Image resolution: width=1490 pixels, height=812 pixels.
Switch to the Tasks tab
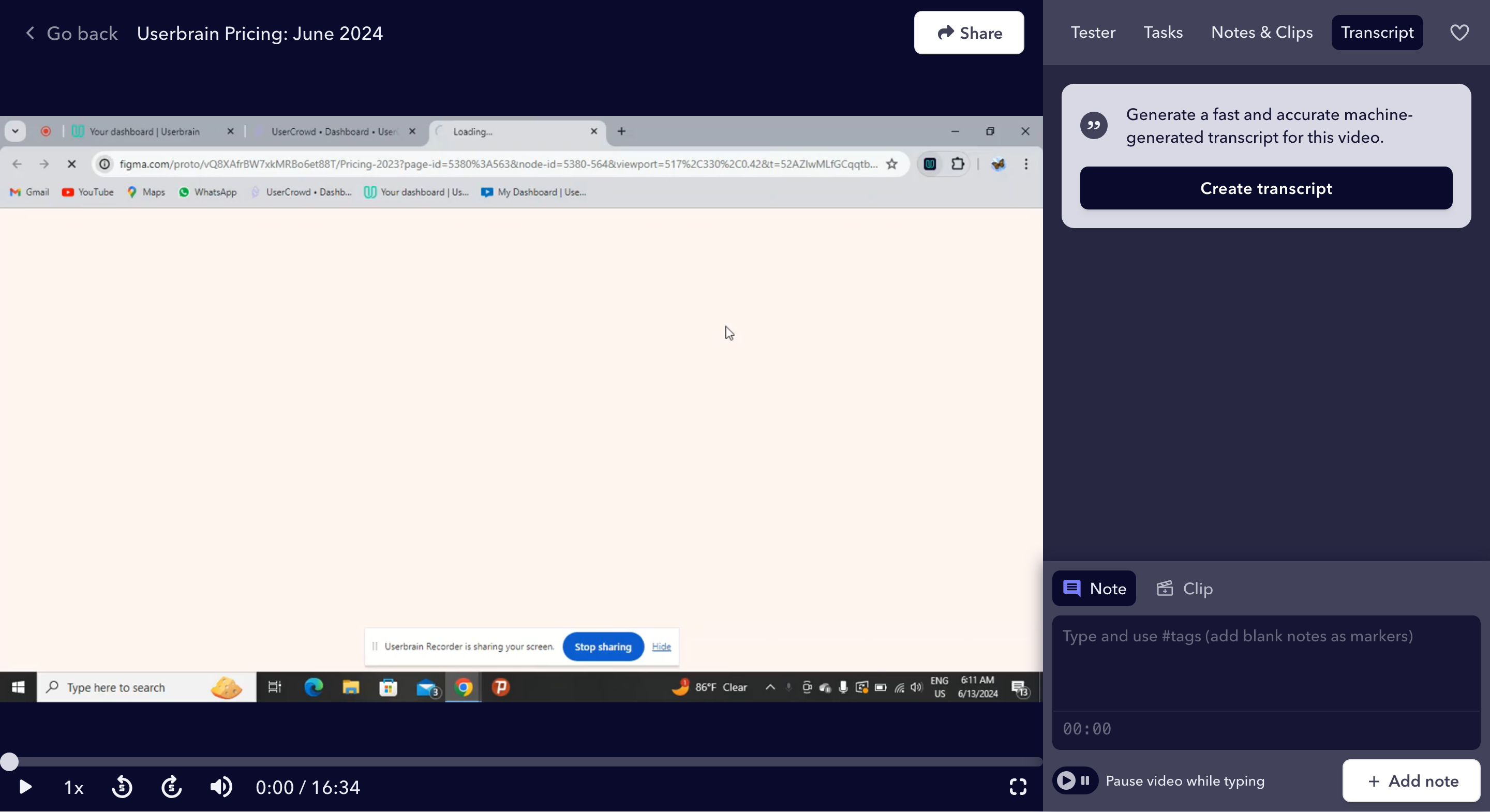pos(1163,33)
